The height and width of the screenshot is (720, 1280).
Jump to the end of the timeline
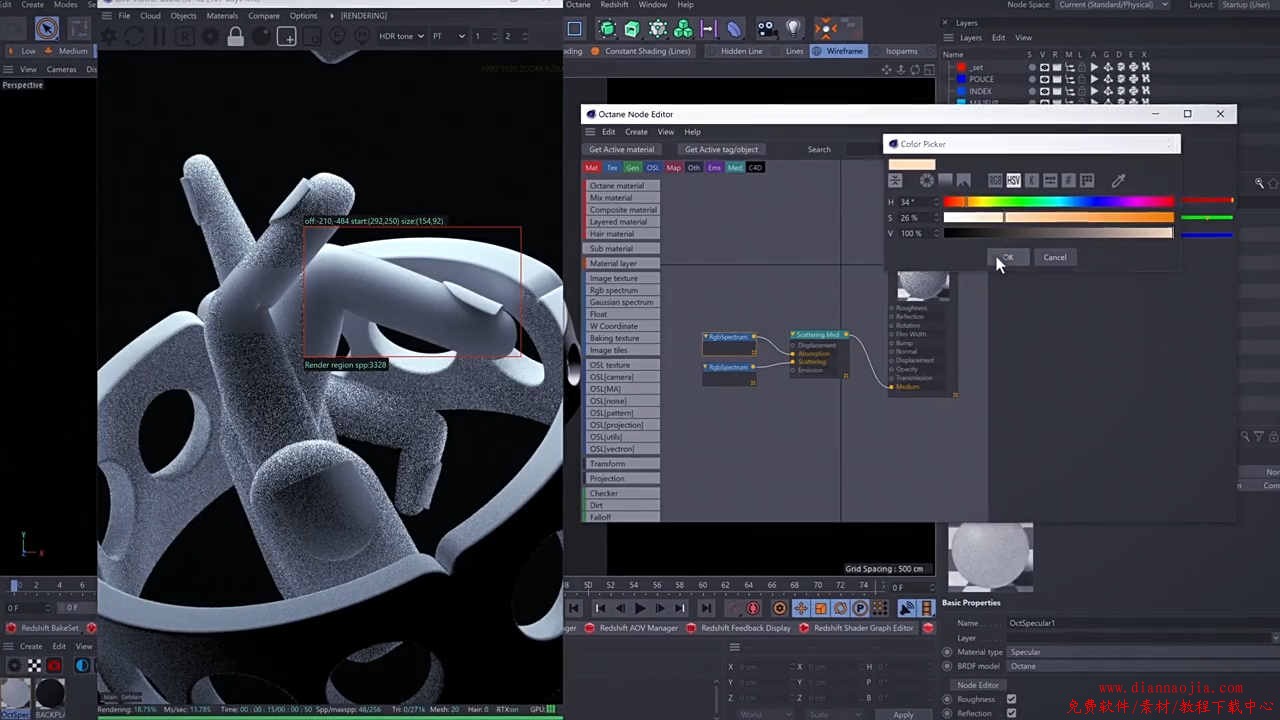tap(706, 608)
